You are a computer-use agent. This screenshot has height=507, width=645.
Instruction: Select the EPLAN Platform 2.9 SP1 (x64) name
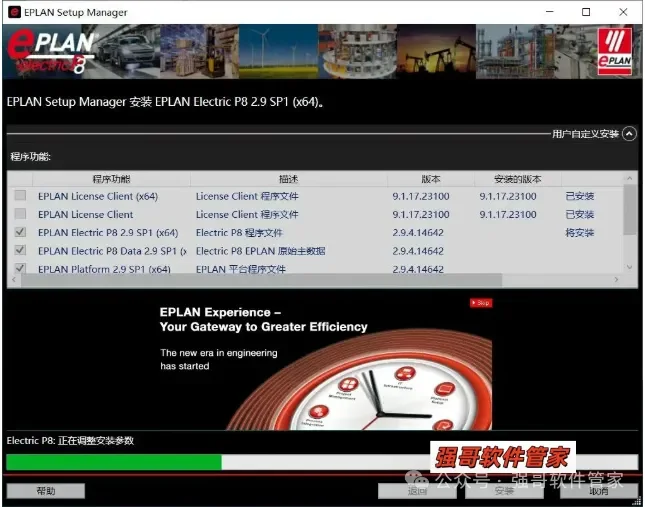[x=104, y=269]
